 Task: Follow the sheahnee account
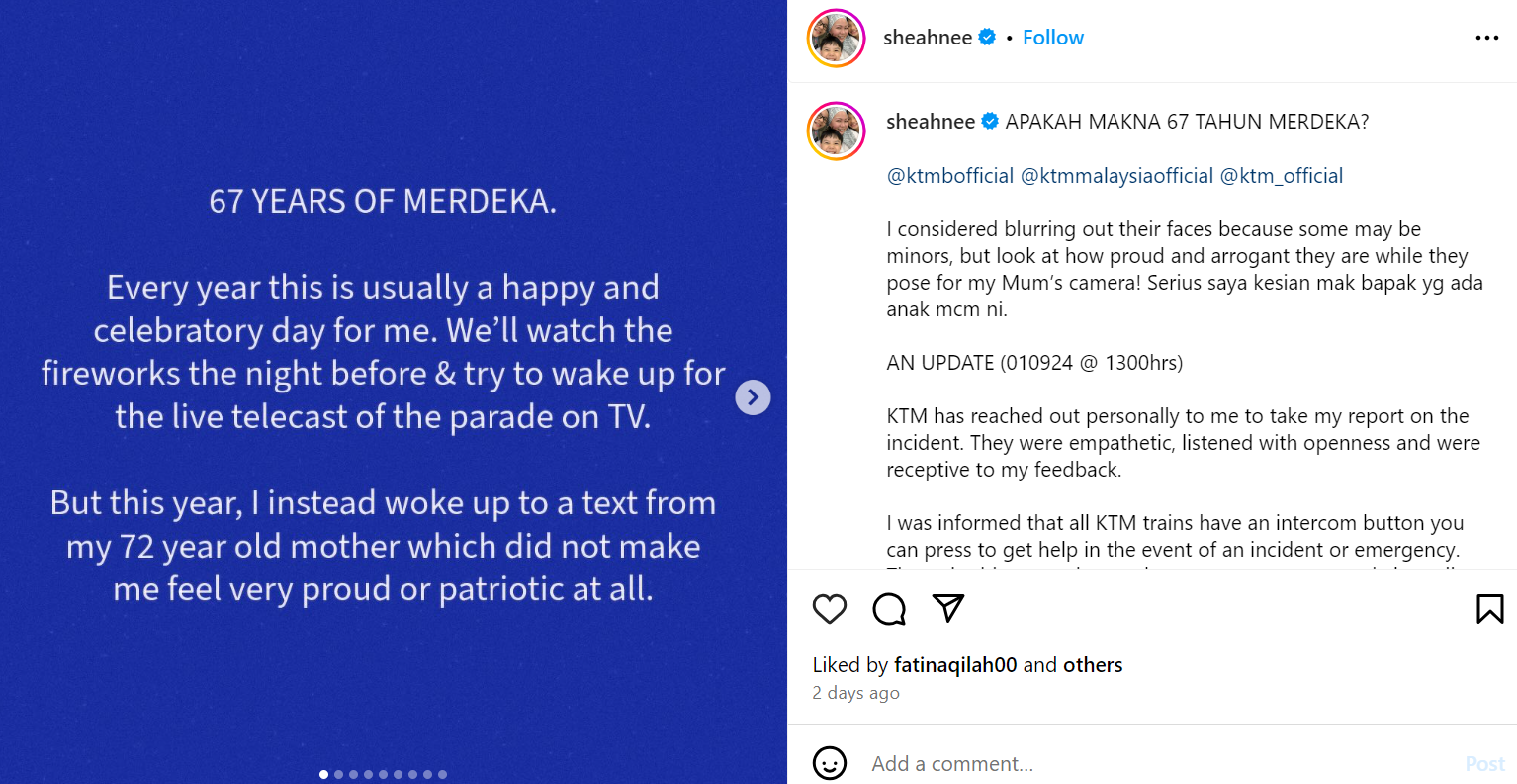point(1052,38)
